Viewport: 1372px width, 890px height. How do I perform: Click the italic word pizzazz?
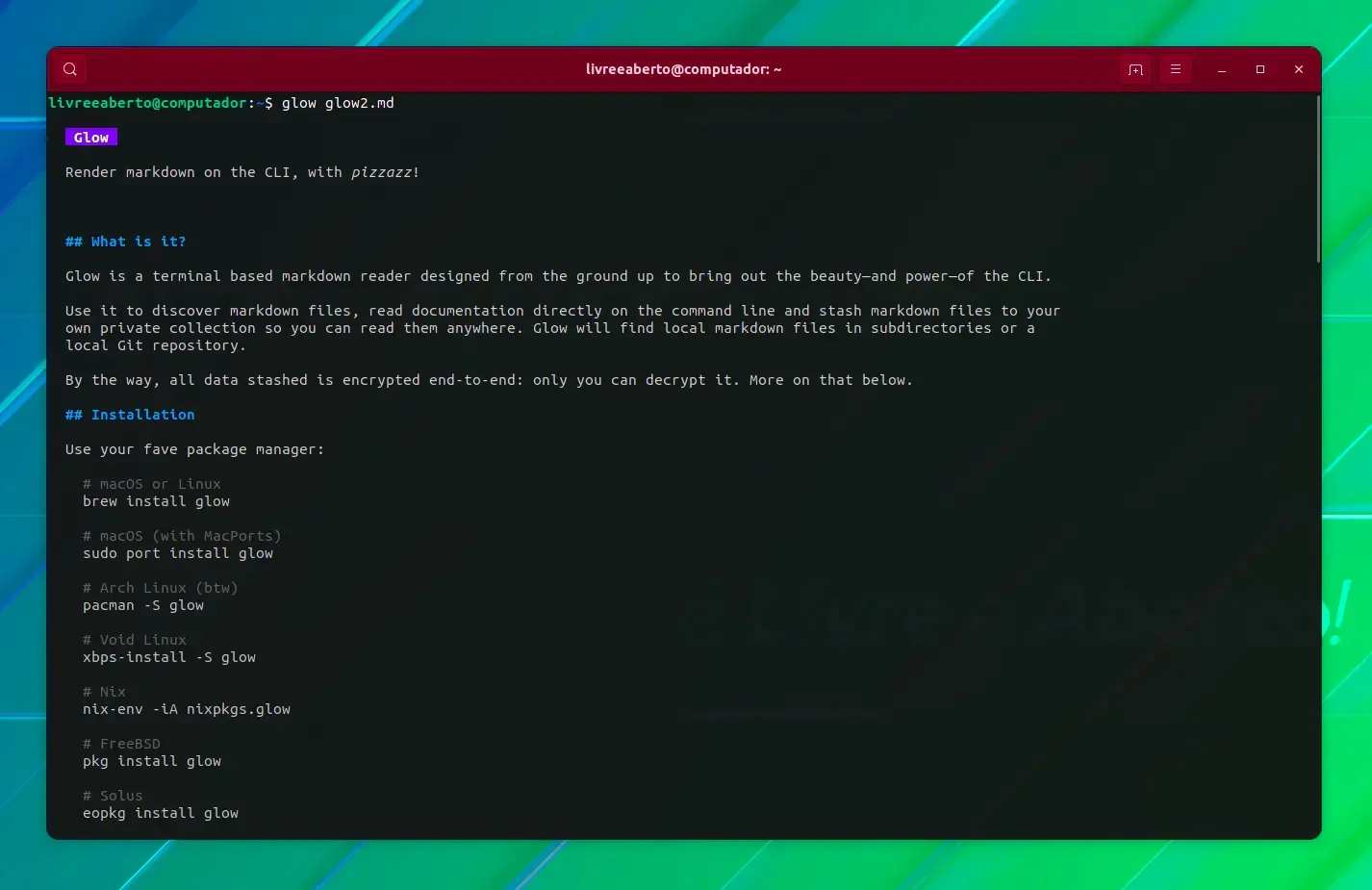coord(381,172)
